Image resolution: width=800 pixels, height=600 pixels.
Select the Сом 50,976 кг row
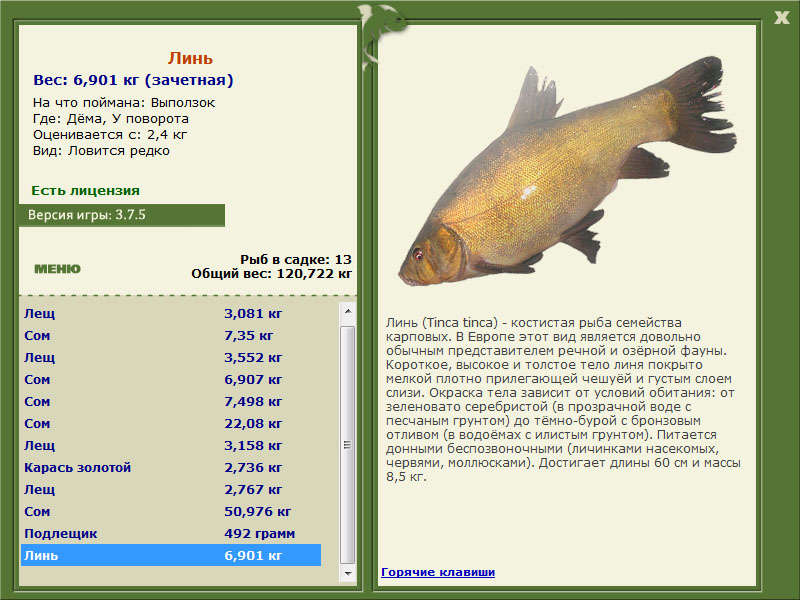[x=171, y=511]
